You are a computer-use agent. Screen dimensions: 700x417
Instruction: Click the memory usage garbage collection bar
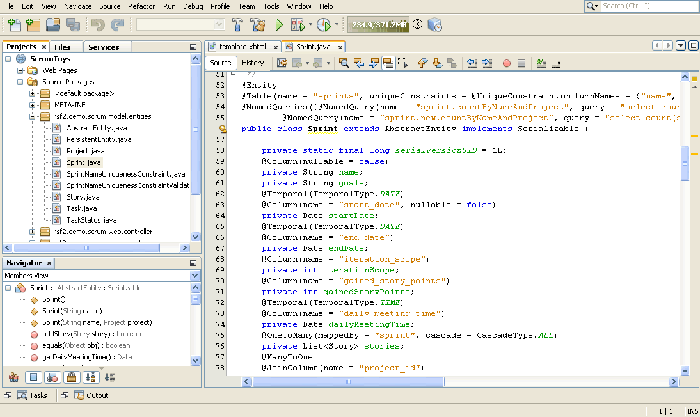[x=379, y=25]
